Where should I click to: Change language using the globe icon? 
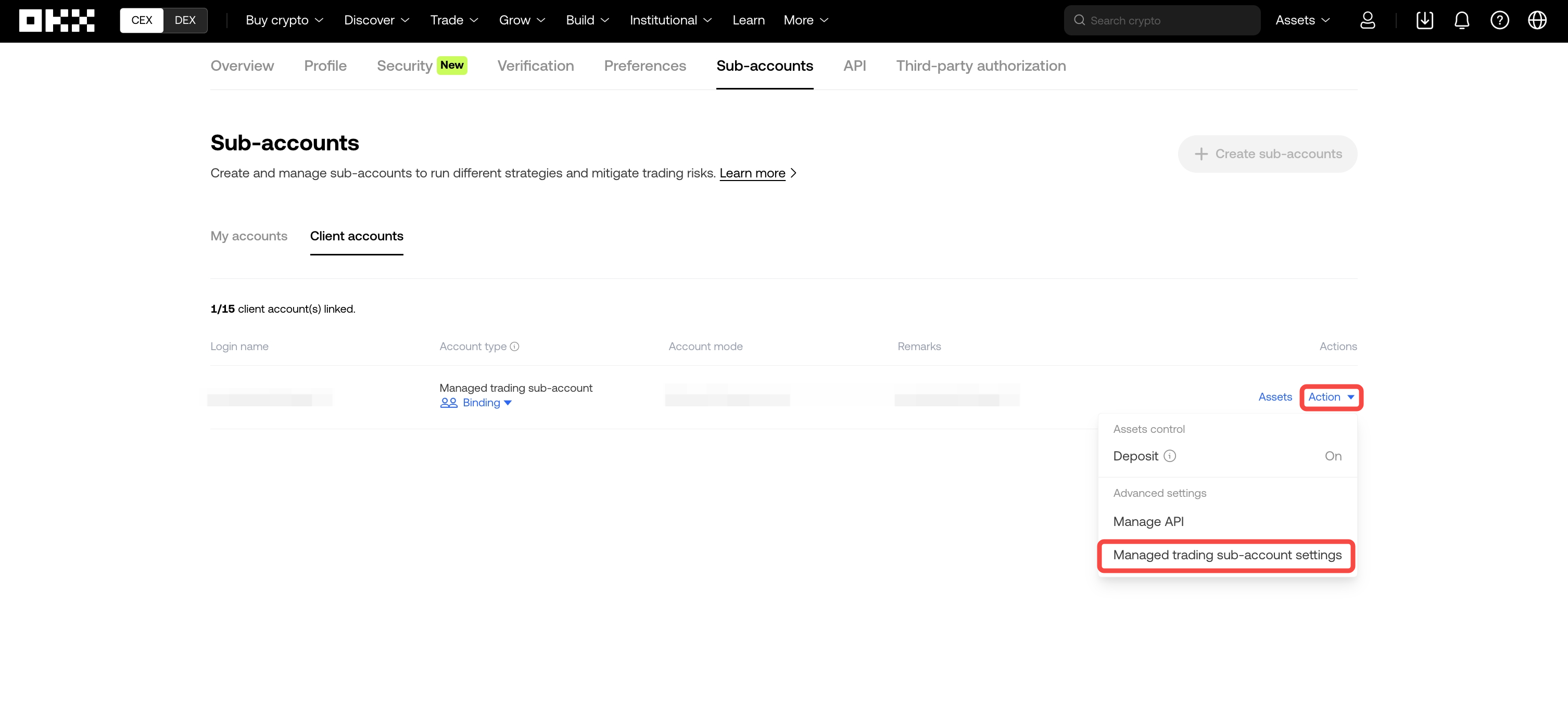(x=1537, y=20)
